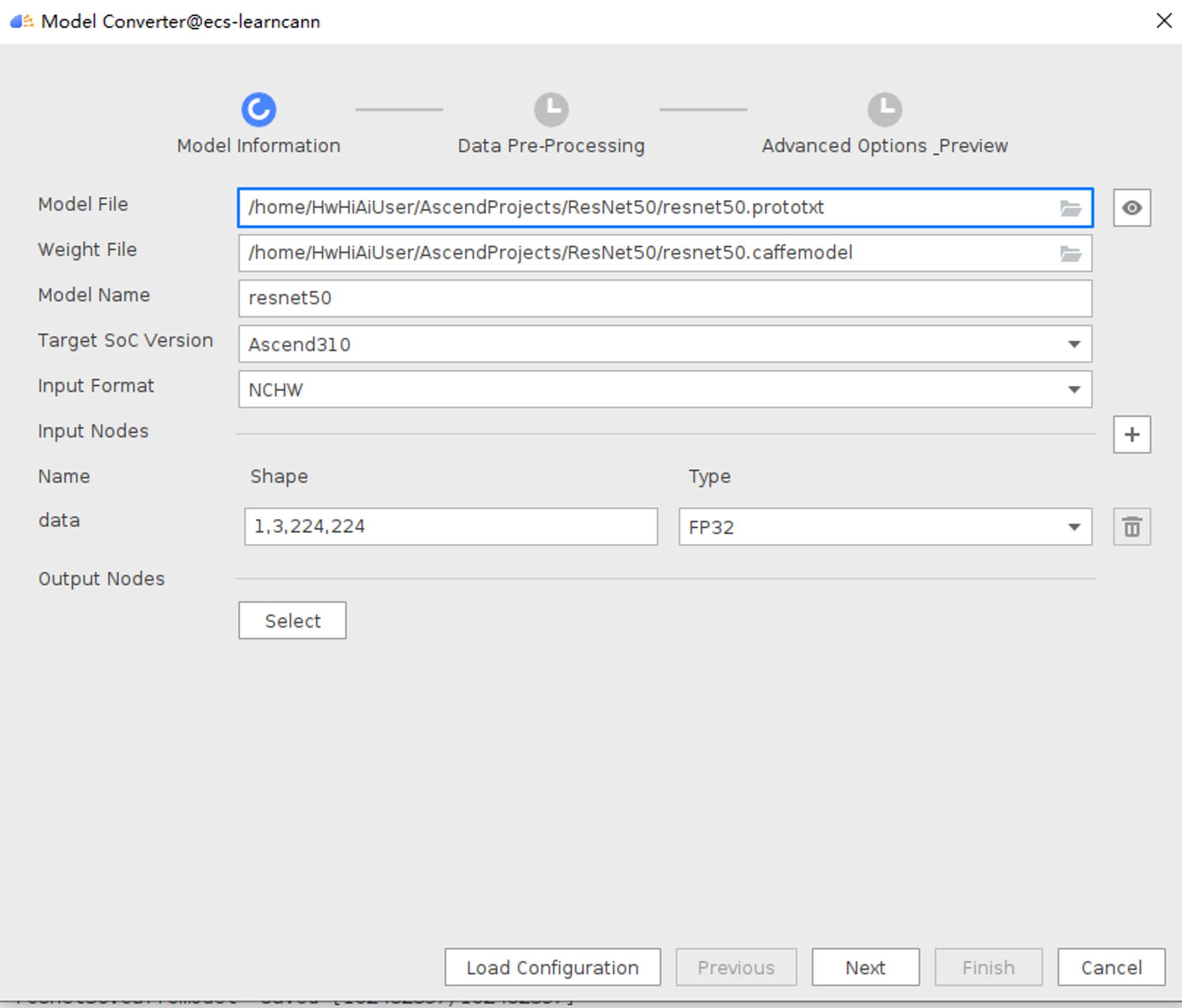Focus the Shape field 1,3,224,224

coord(451,527)
